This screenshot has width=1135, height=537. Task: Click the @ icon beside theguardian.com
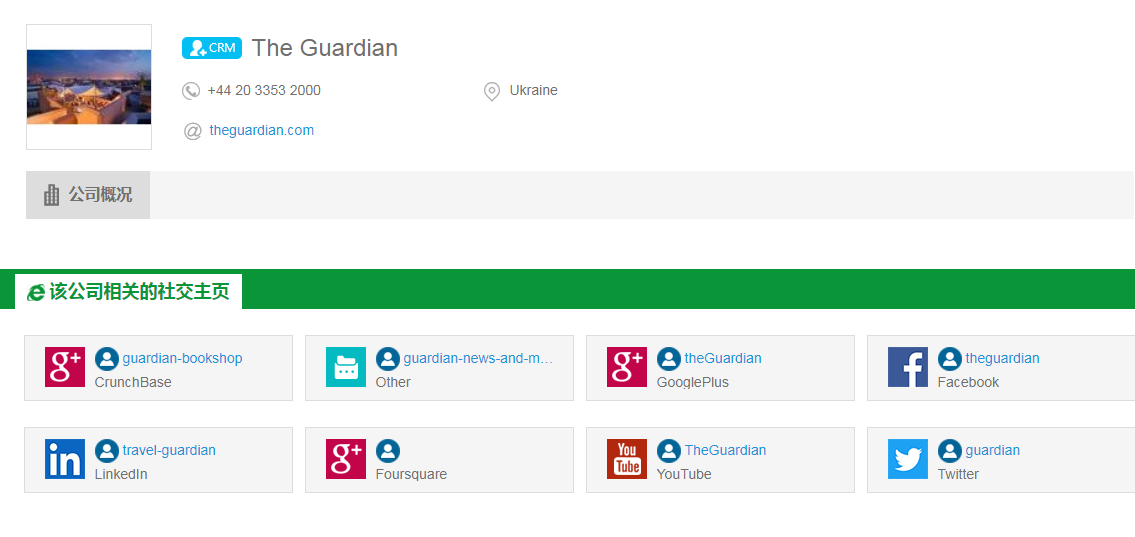[193, 131]
